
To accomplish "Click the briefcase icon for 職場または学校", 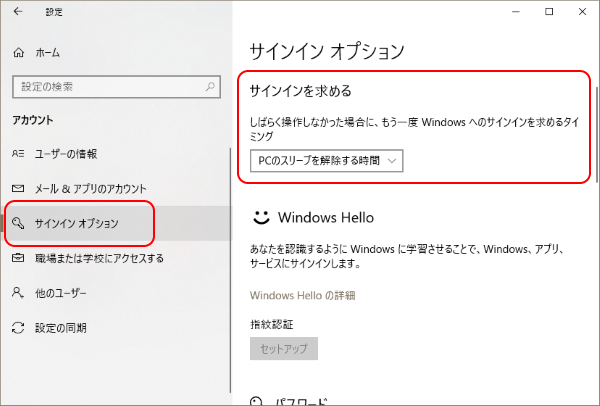I will (18, 258).
